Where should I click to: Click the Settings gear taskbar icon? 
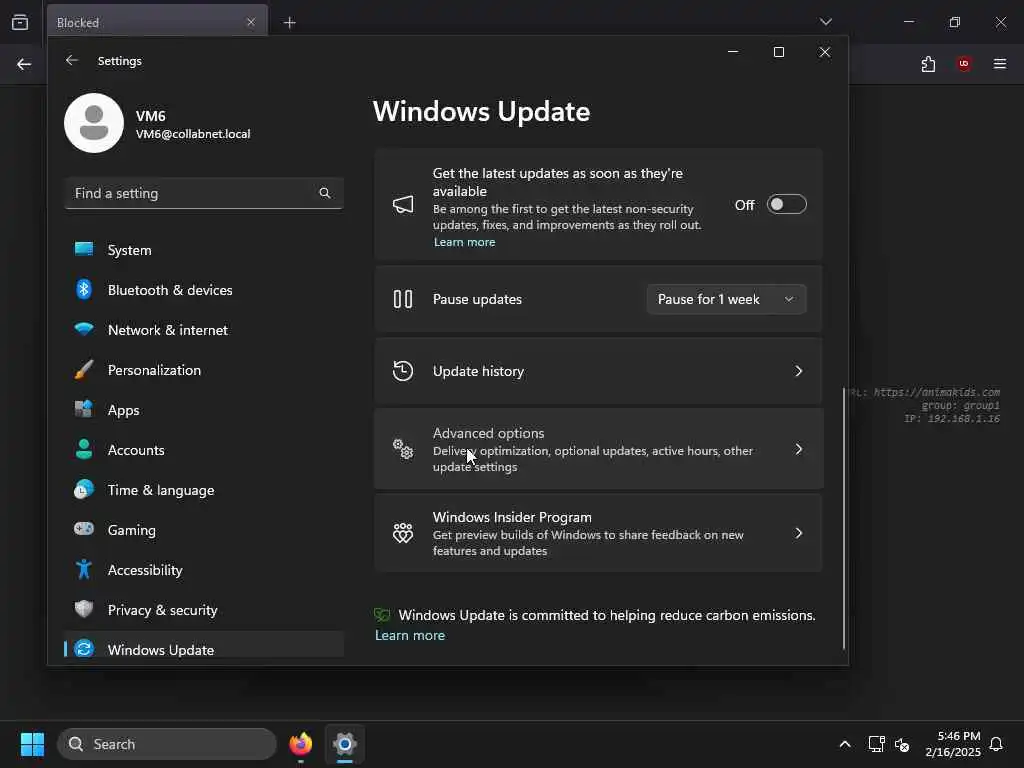click(345, 744)
